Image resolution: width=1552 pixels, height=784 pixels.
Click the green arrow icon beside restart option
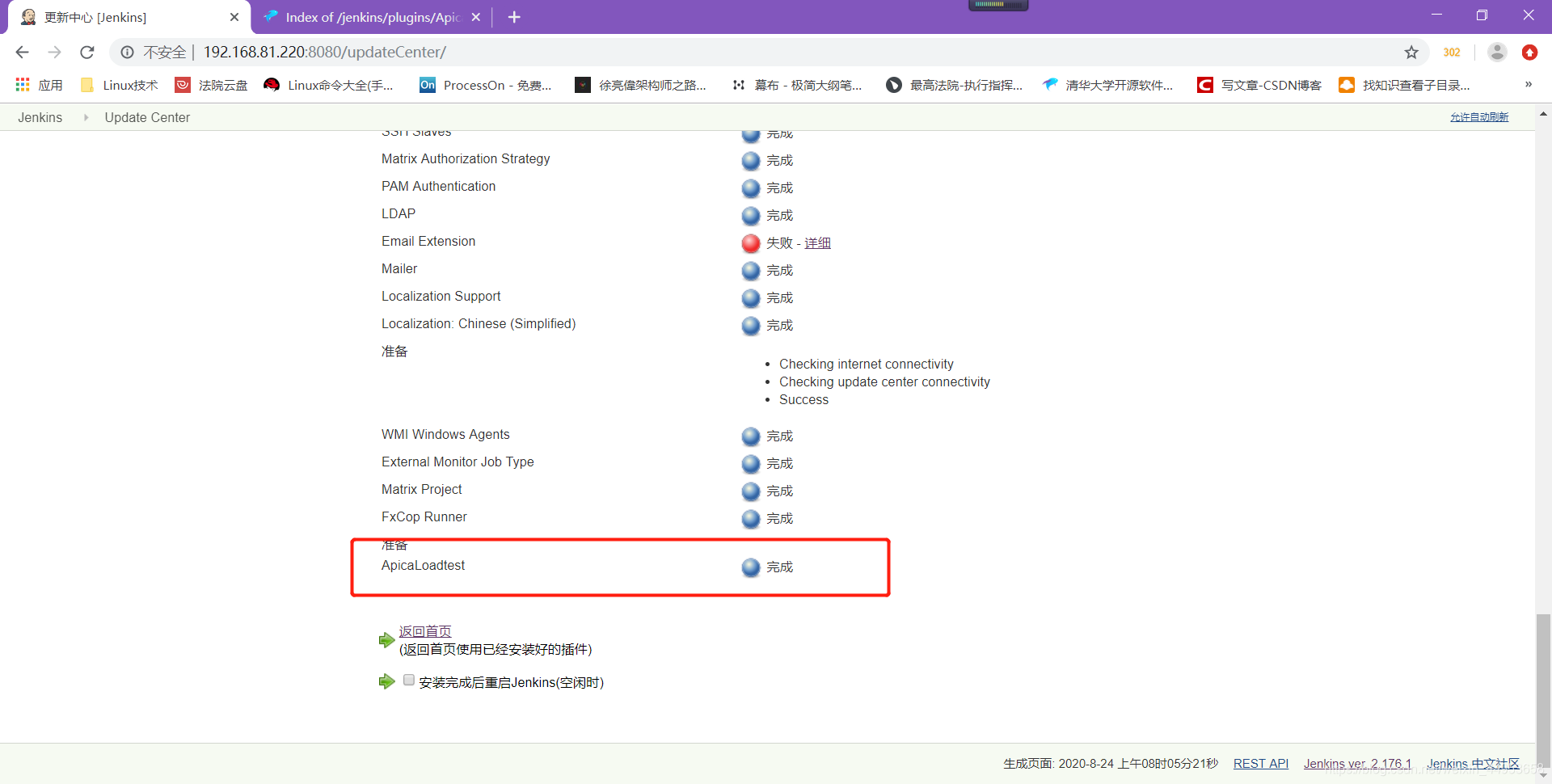[x=386, y=681]
